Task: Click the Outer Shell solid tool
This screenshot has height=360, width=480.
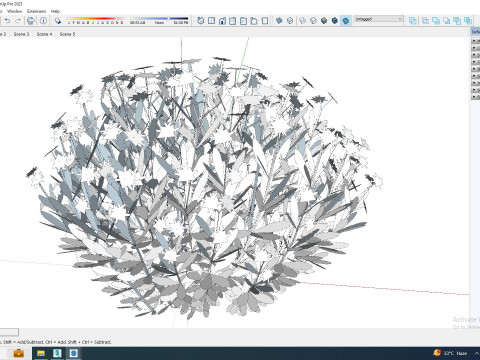Action: point(413,21)
